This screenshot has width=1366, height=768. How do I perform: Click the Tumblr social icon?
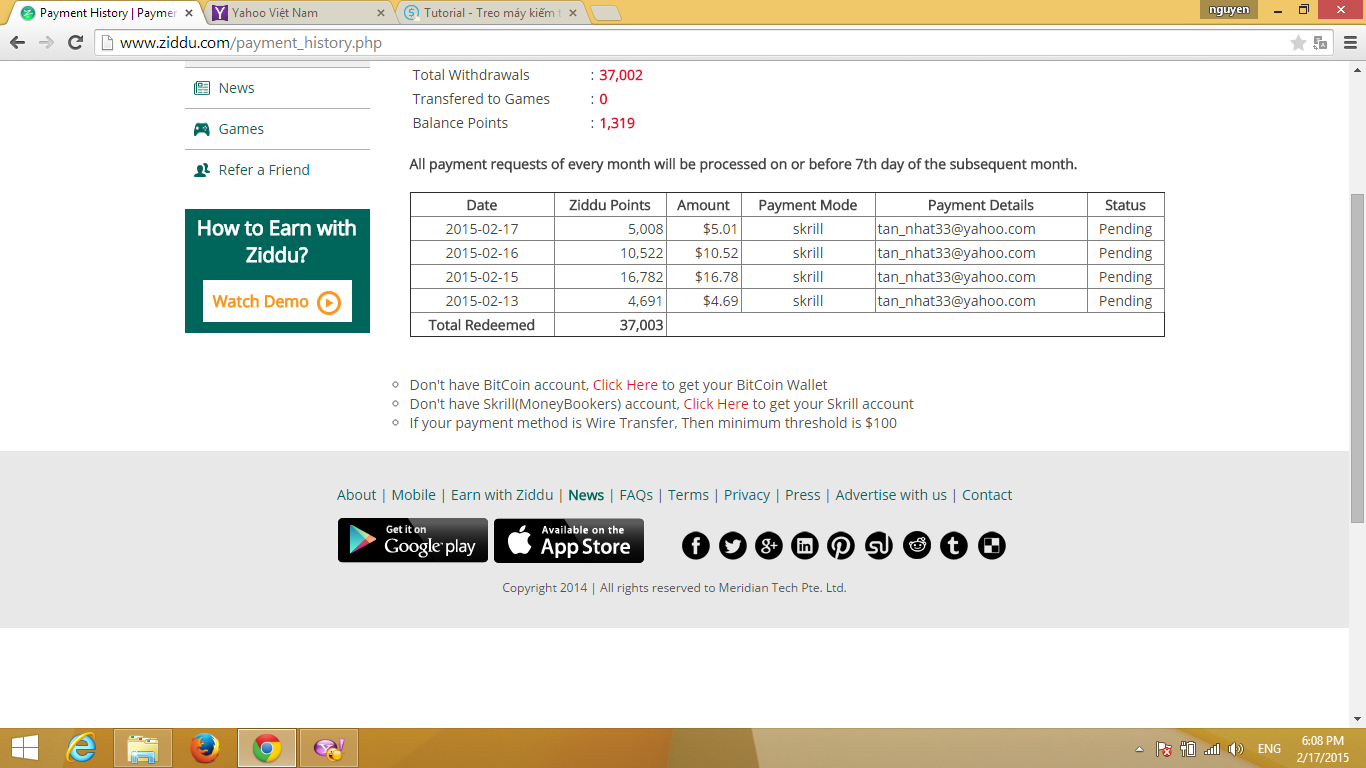click(x=954, y=545)
